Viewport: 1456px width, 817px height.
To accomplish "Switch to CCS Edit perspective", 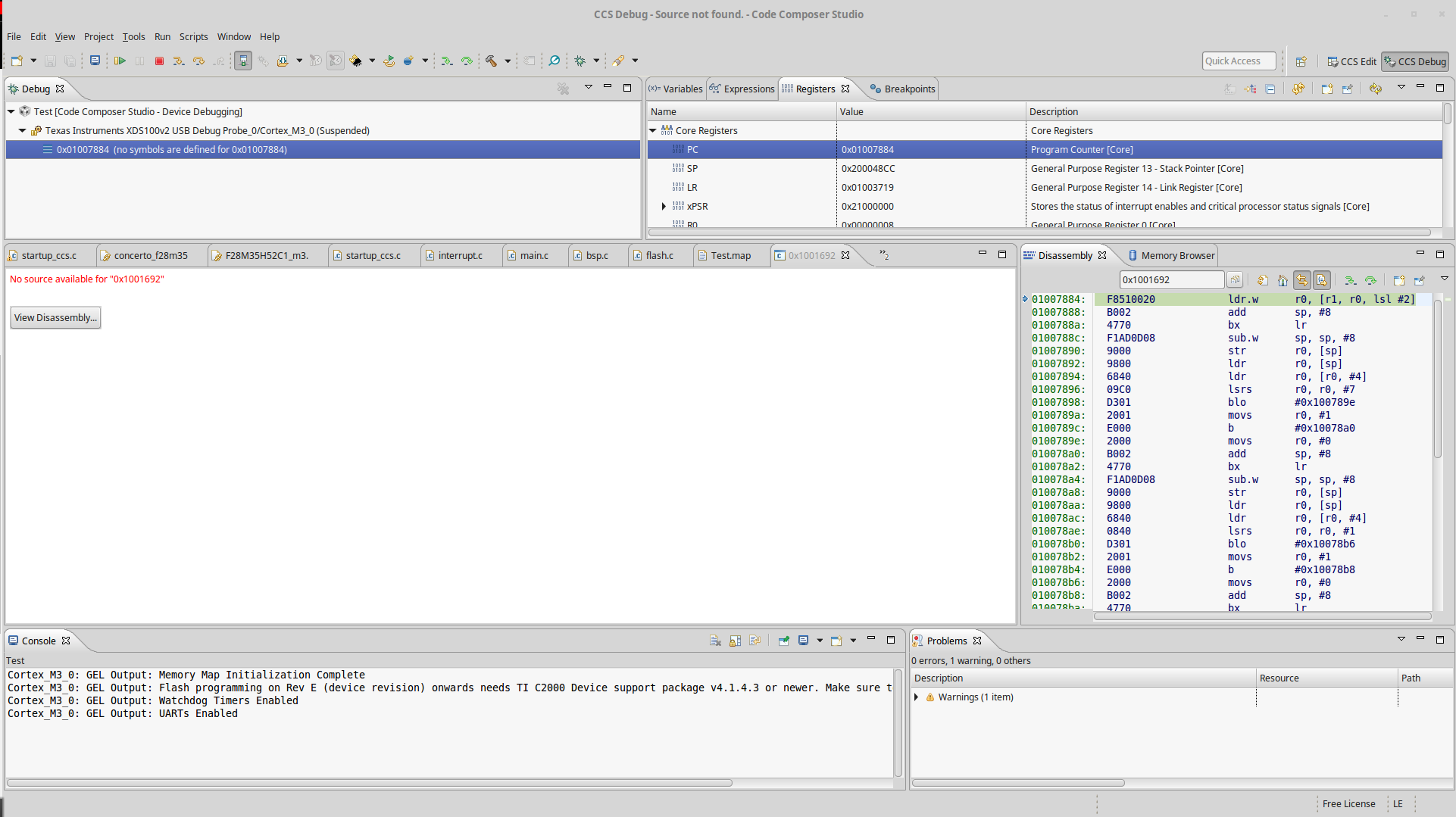I will pos(1351,61).
